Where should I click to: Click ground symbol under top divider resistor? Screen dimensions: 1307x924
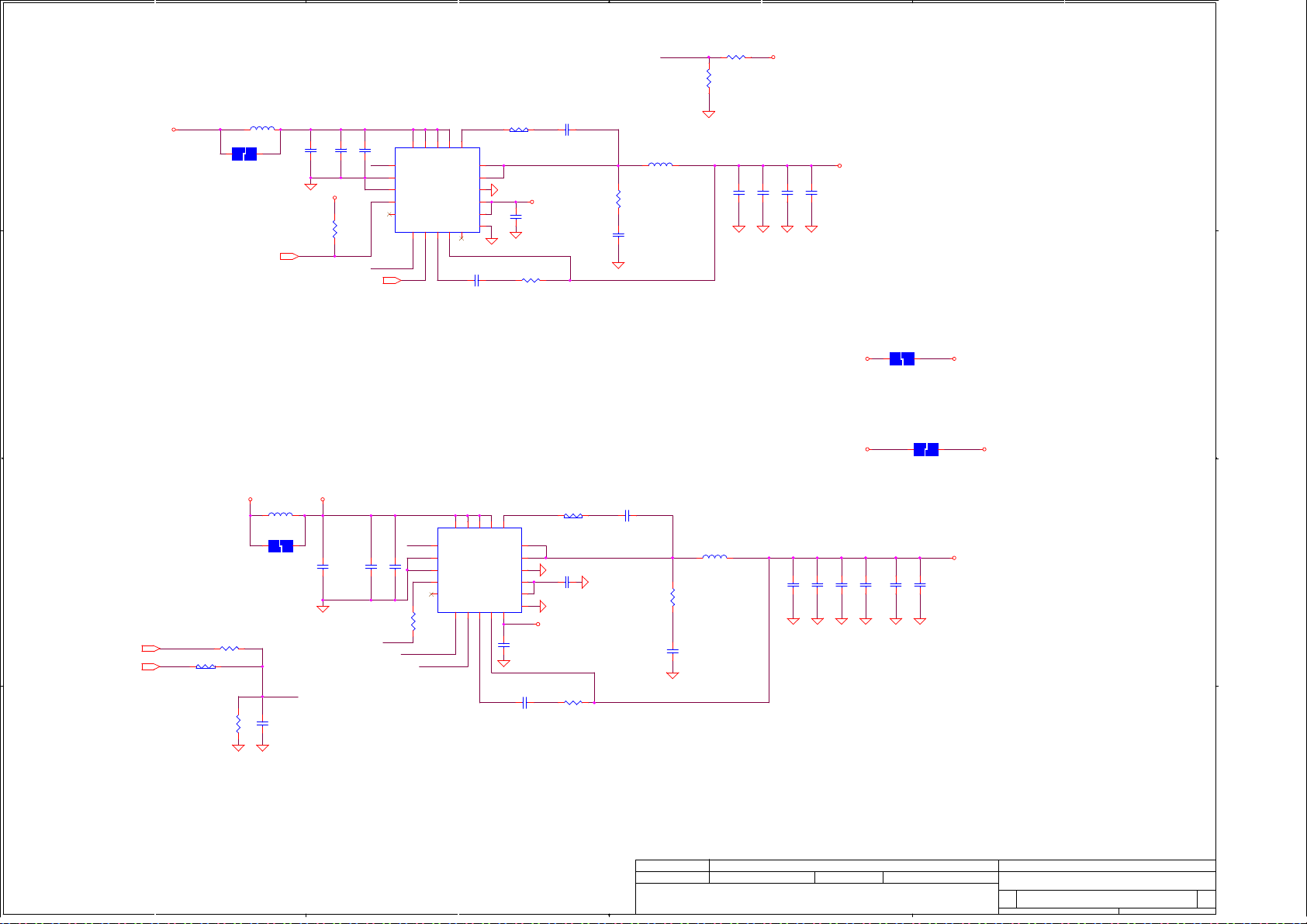pos(708,114)
